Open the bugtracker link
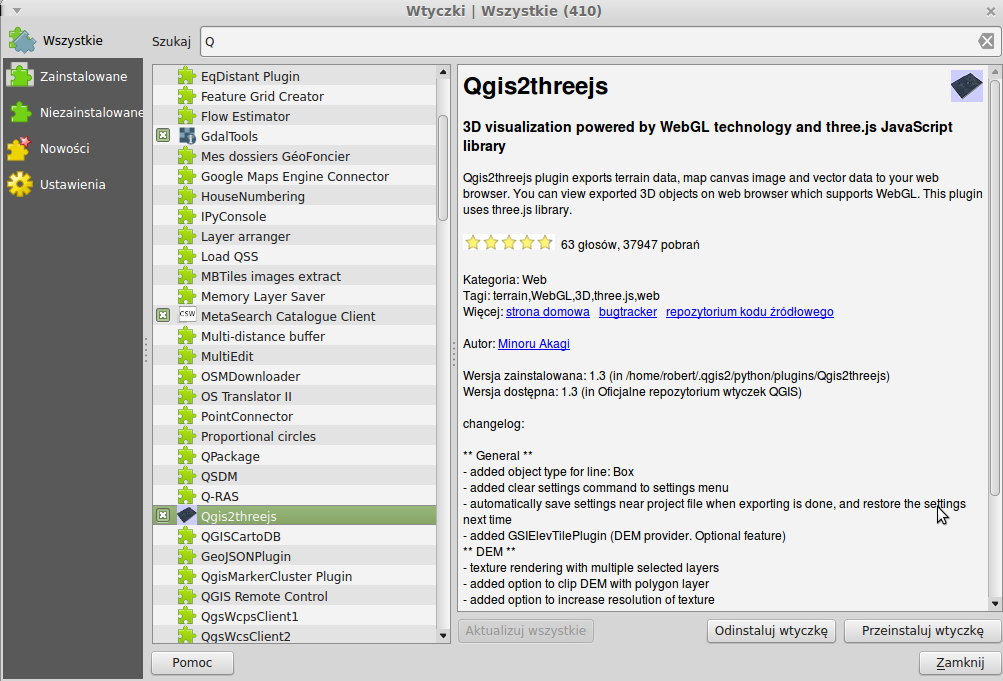This screenshot has height=681, width=1003. click(628, 311)
